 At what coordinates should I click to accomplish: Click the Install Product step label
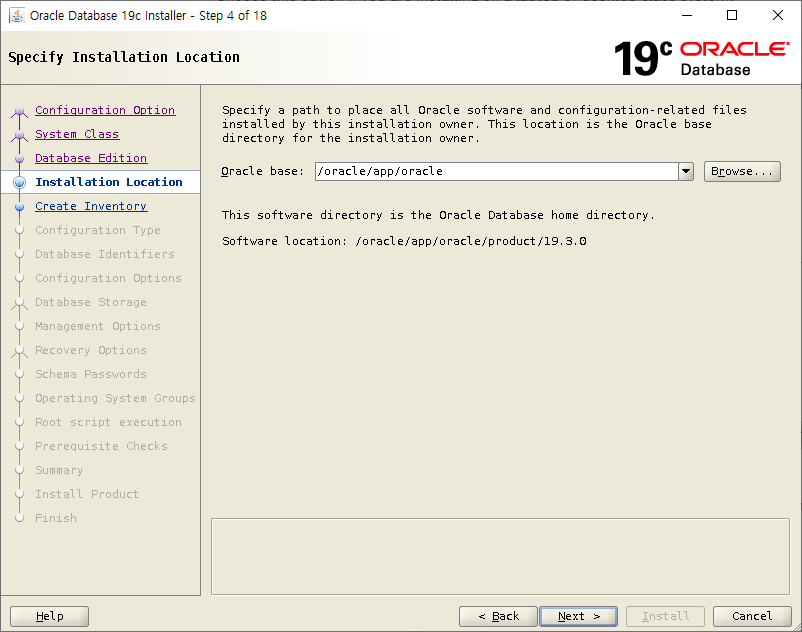(87, 494)
